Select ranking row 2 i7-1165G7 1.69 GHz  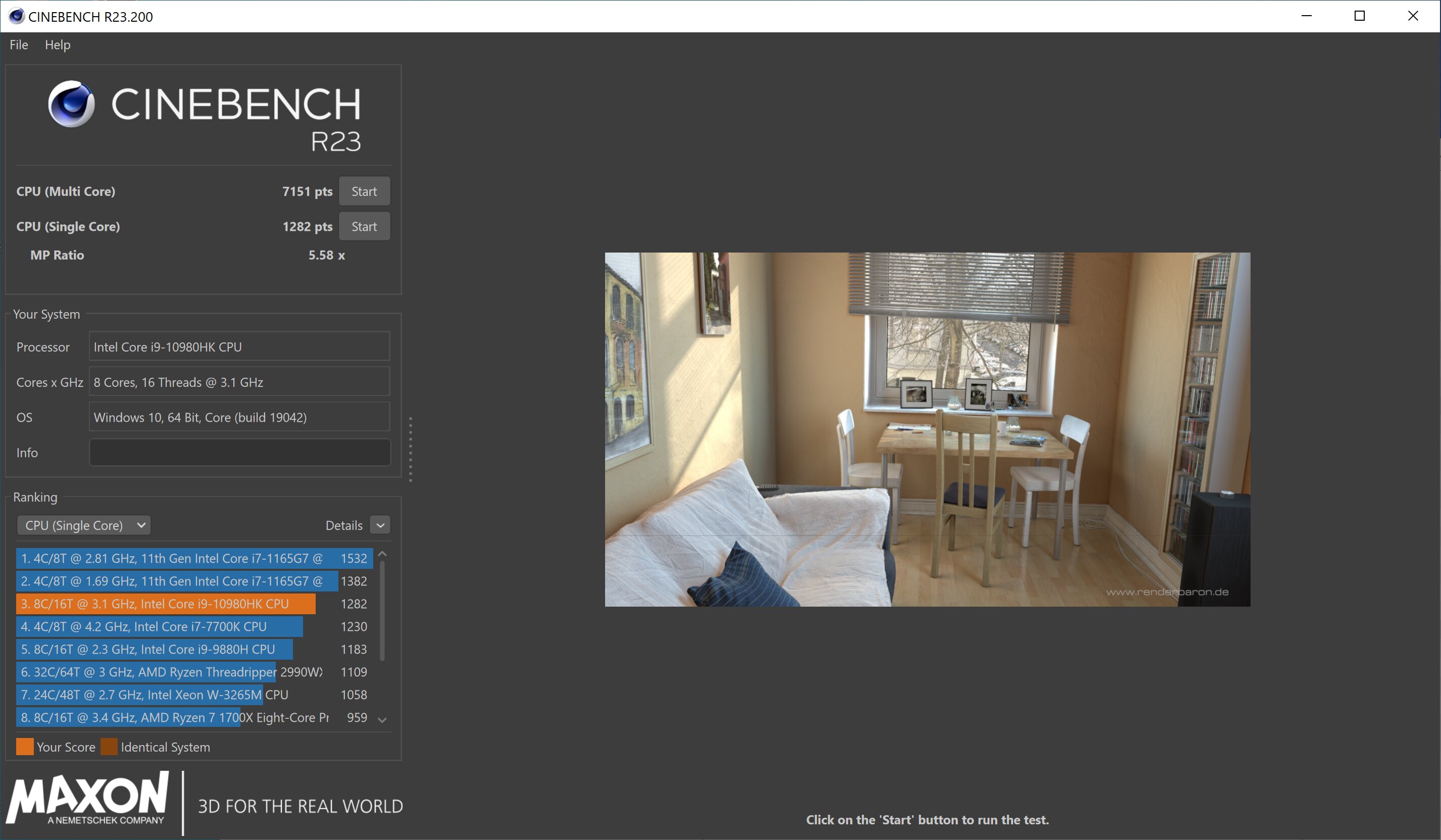pyautogui.click(x=194, y=581)
